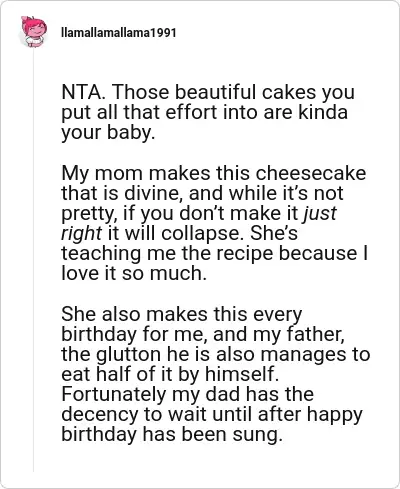Collapse the comment using the vertical thread line
The height and width of the screenshot is (489, 400).
point(33,260)
